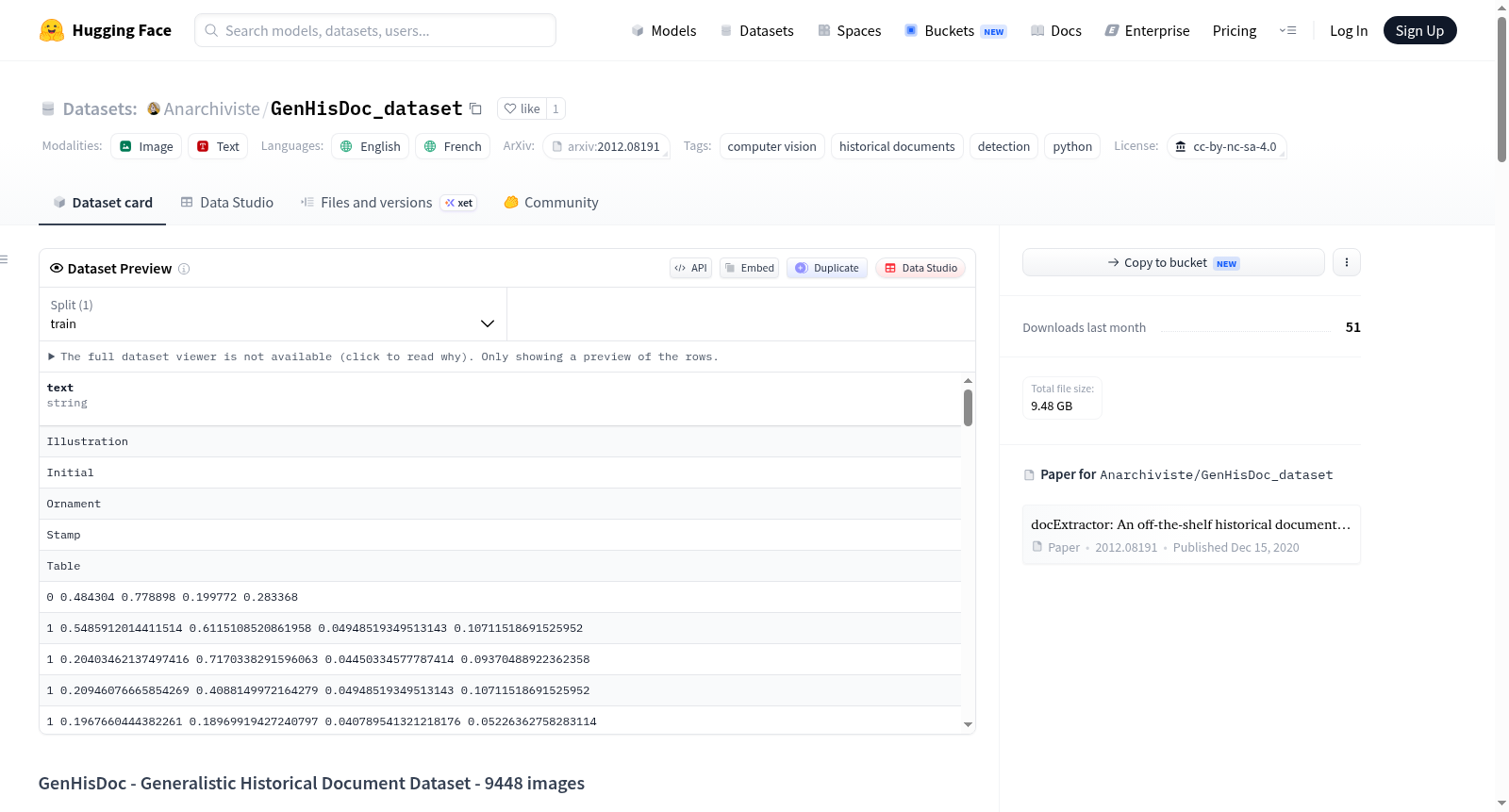1509x812 pixels.
Task: Select the Stamp row
Action: (500, 535)
